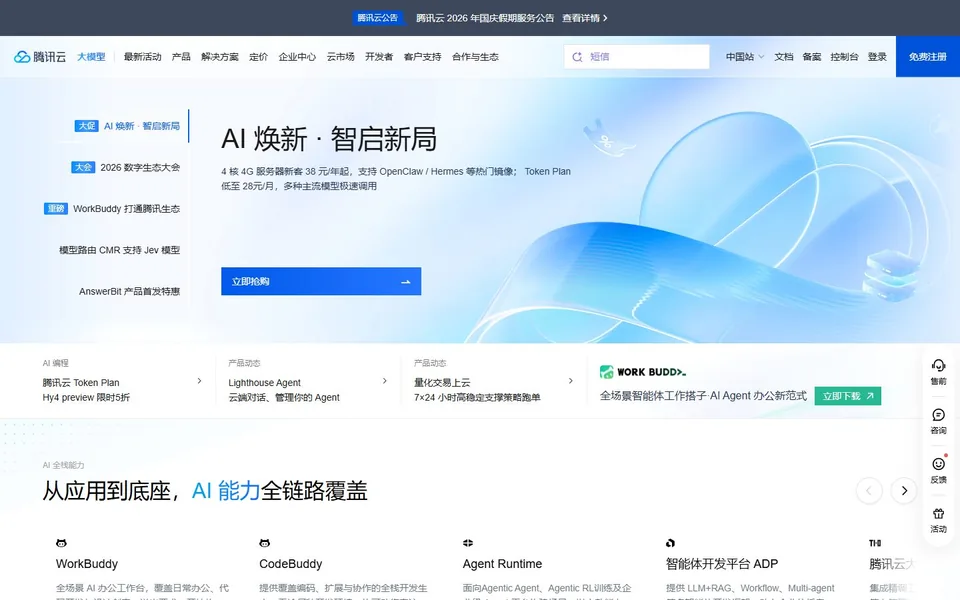The width and height of the screenshot is (960, 600).
Task: Open the 文档 link
Action: [x=784, y=57]
